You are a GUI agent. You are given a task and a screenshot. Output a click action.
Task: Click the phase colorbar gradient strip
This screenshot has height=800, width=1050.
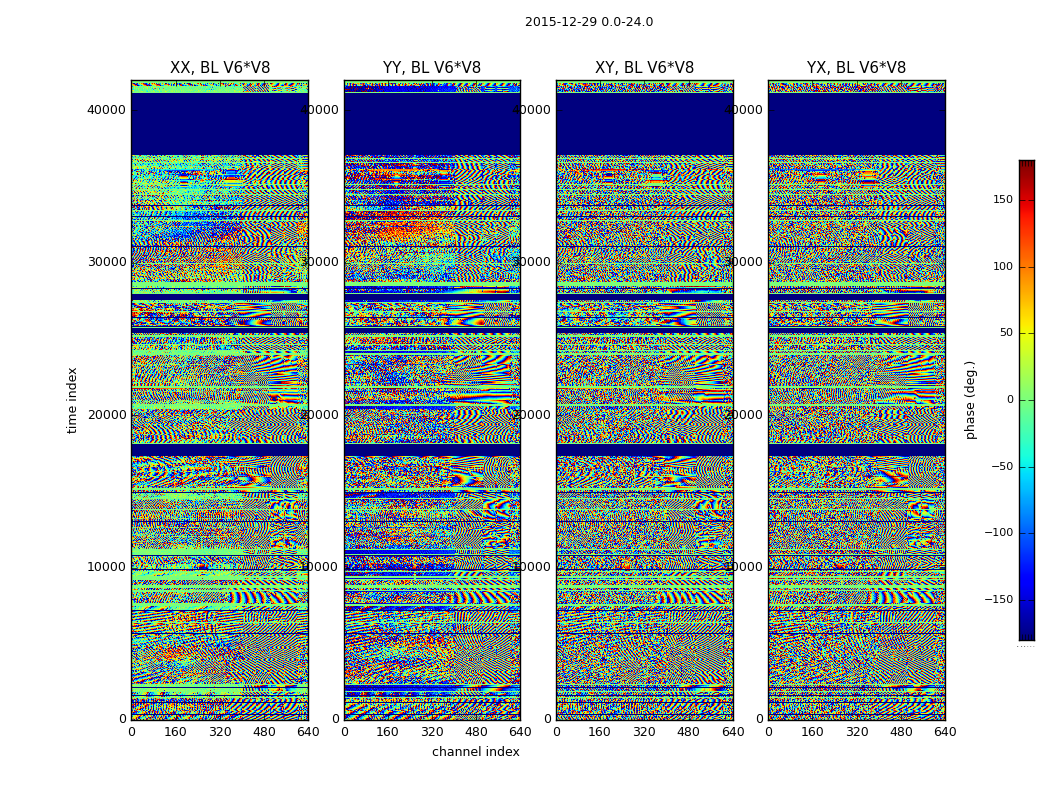(1027, 400)
